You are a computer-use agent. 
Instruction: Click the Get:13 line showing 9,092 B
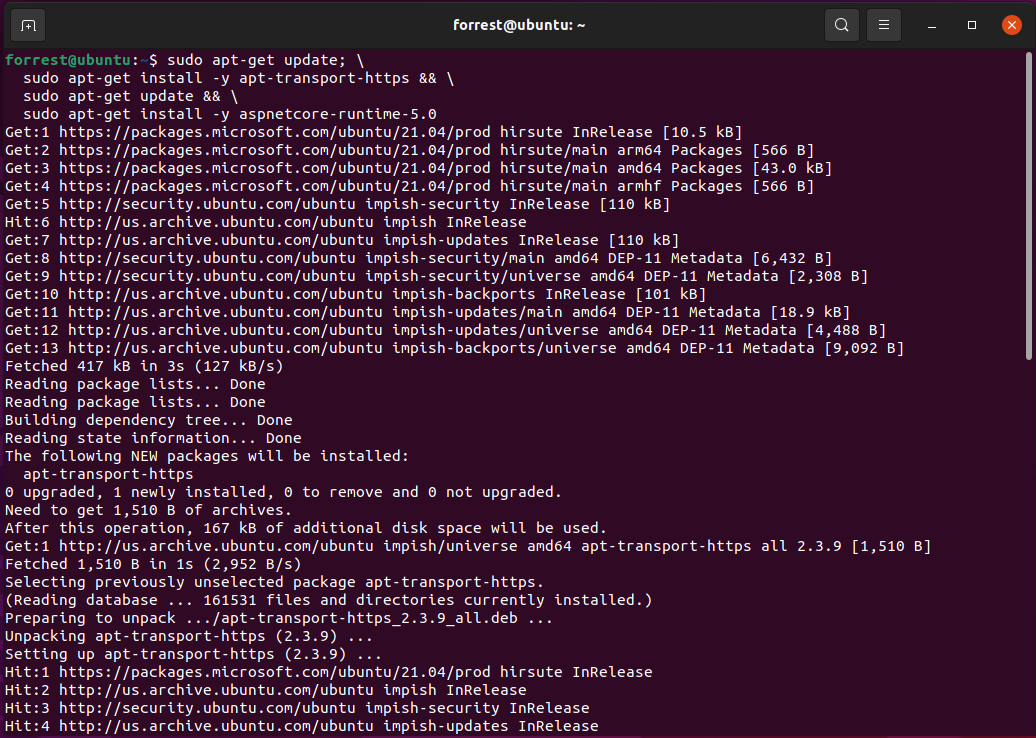point(455,348)
